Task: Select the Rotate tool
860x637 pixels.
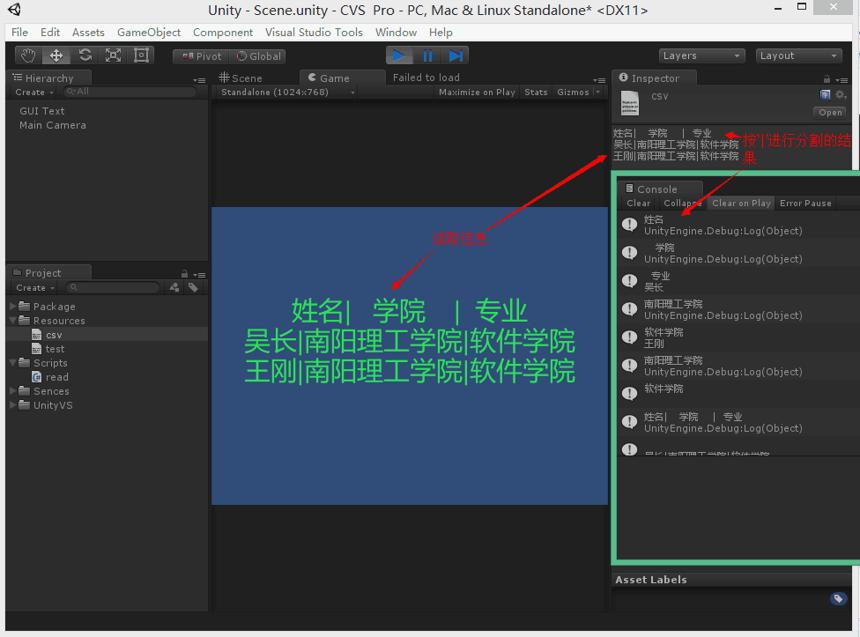Action: tap(85, 55)
